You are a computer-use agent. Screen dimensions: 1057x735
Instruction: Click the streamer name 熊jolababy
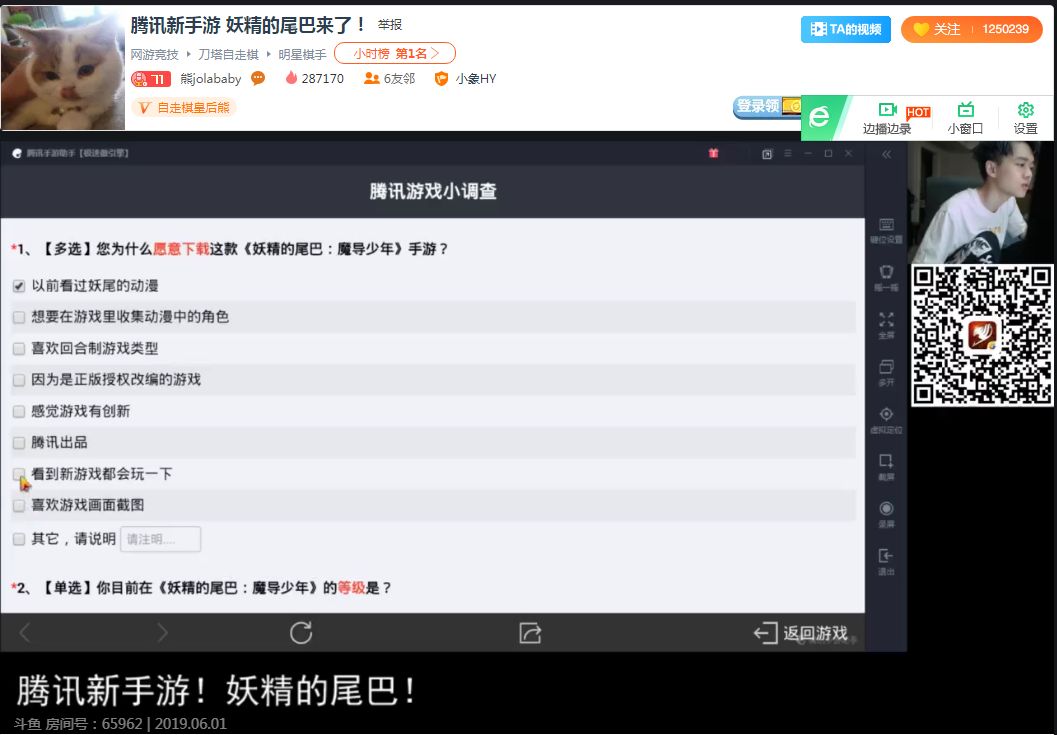pos(210,79)
